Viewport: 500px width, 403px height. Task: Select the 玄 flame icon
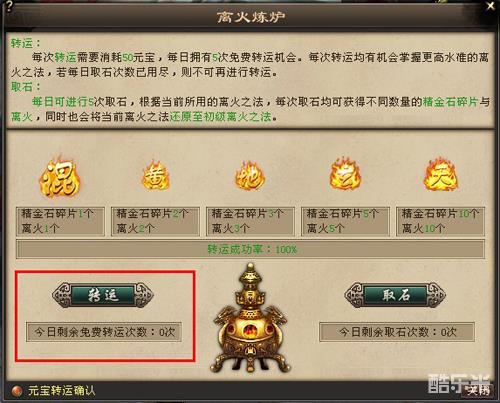click(345, 174)
